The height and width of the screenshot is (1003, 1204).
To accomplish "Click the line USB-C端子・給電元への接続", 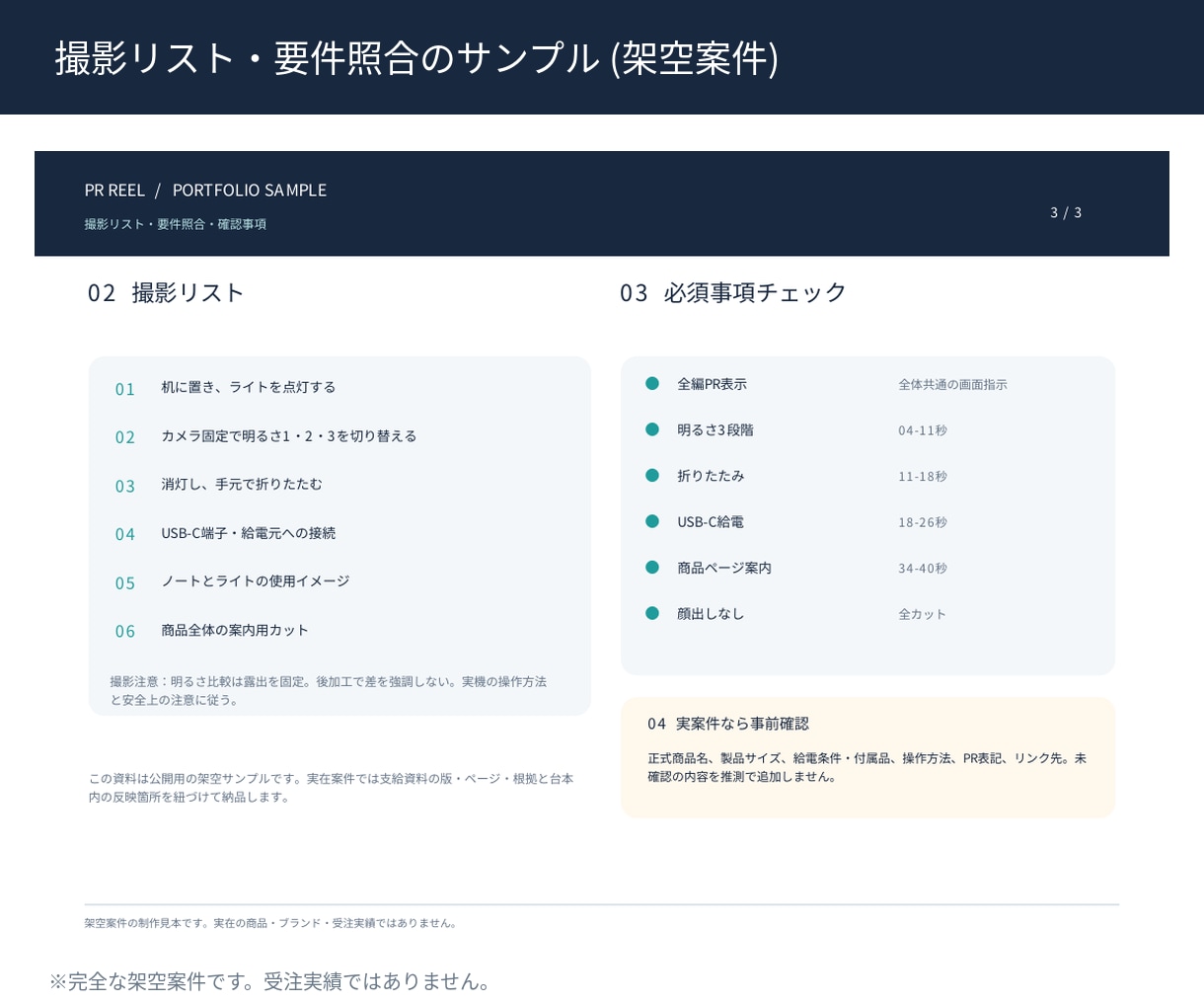I will (249, 533).
